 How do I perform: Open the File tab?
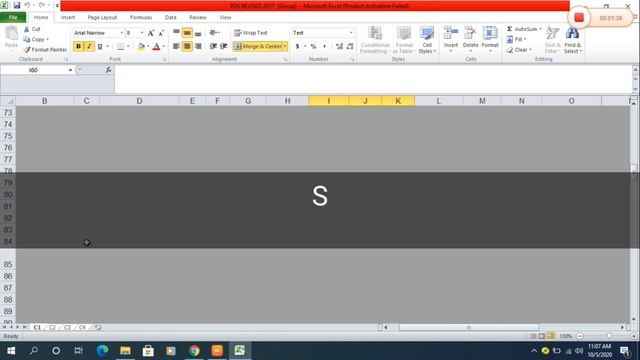pos(13,18)
